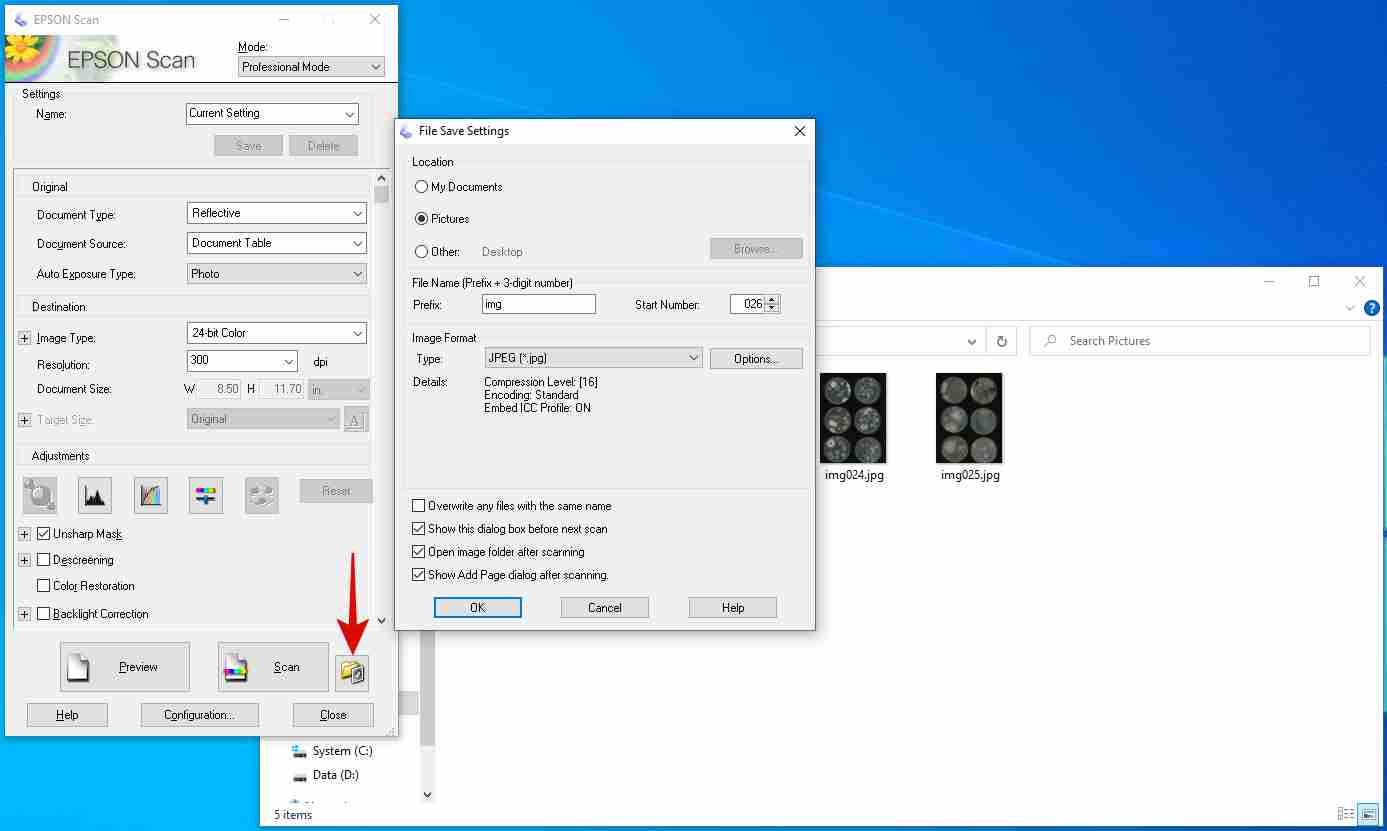The width and height of the screenshot is (1387, 831).
Task: Open Image Adjustment color sliders tool
Action: pyautogui.click(x=206, y=495)
